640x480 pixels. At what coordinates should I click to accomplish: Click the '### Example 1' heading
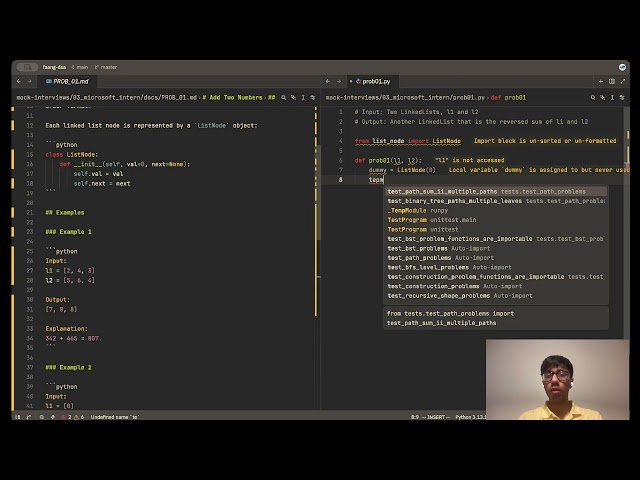coord(68,232)
